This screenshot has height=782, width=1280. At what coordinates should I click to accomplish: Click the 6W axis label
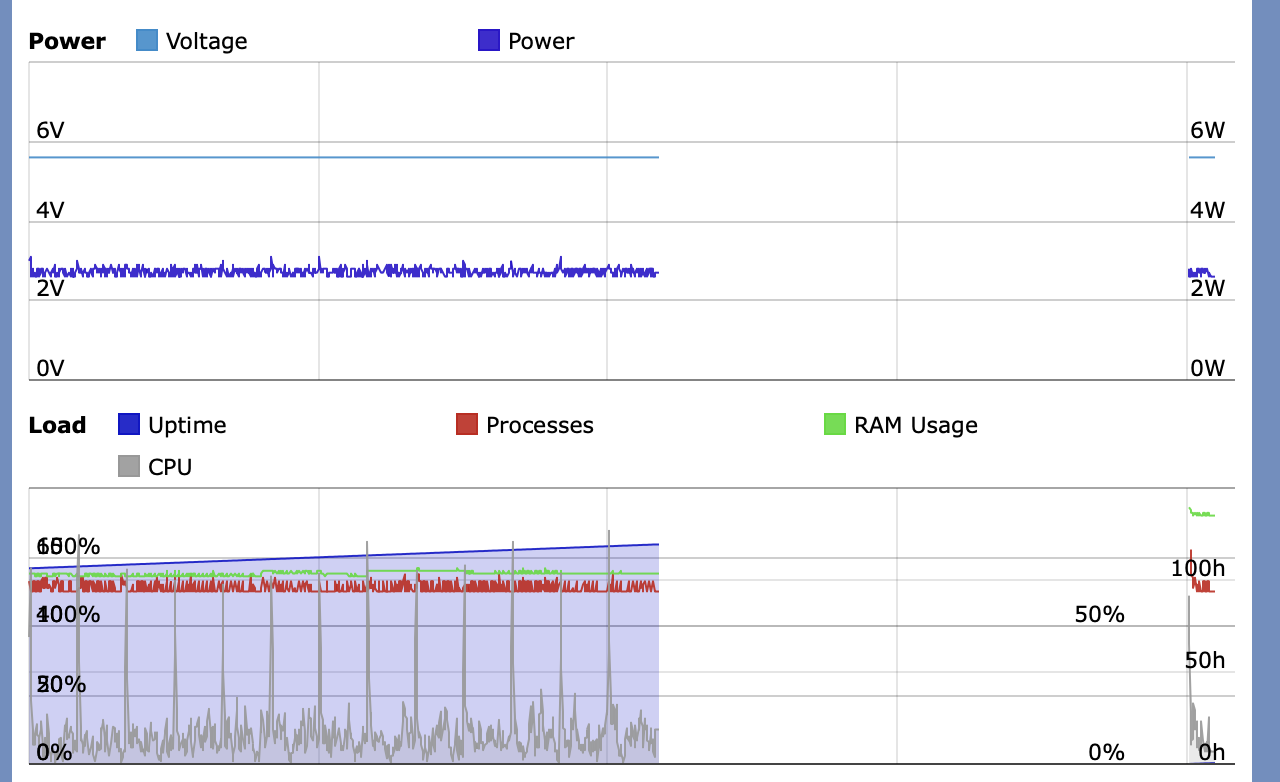point(1207,130)
